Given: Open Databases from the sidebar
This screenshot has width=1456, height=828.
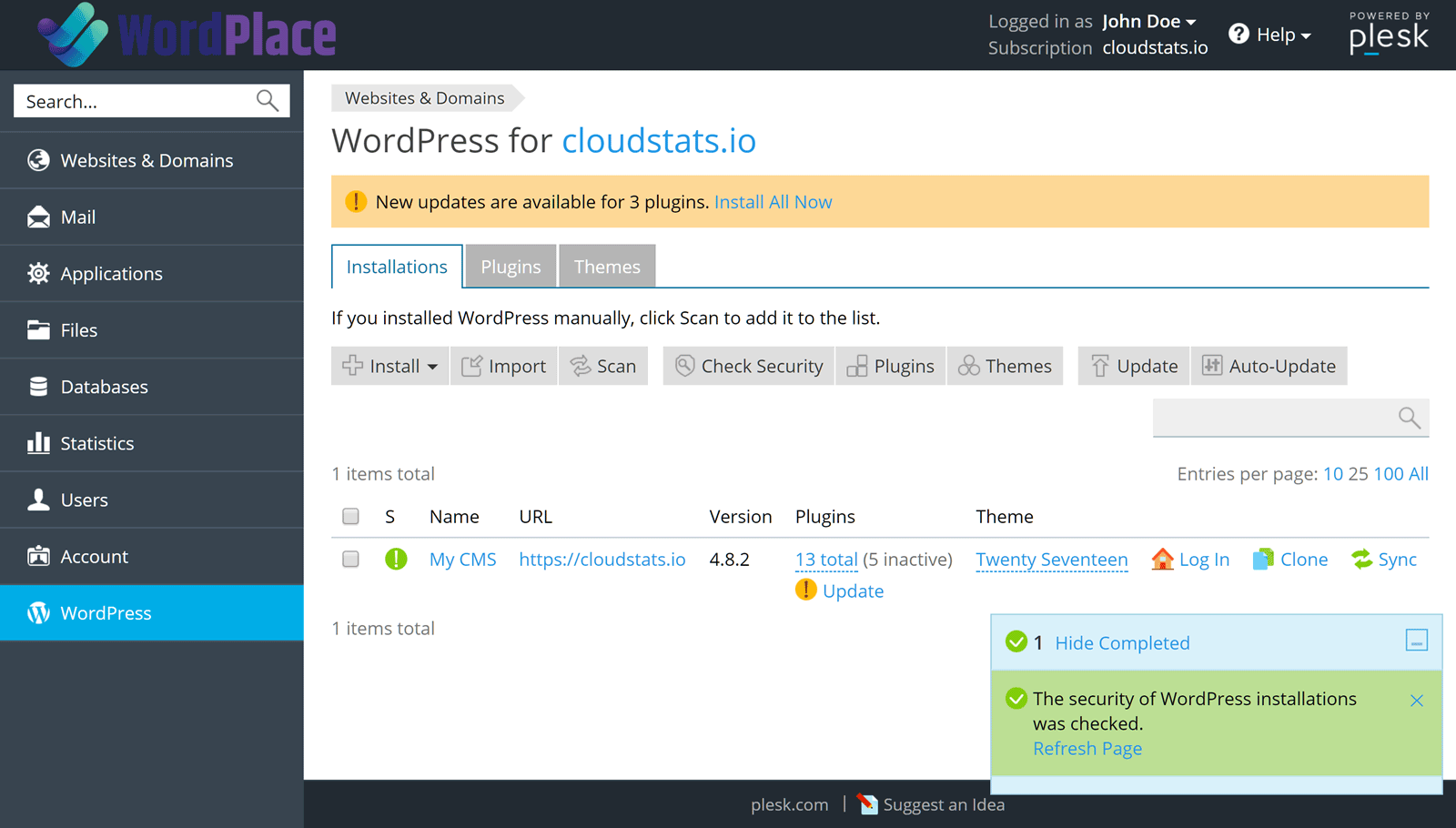Looking at the screenshot, I should (104, 387).
